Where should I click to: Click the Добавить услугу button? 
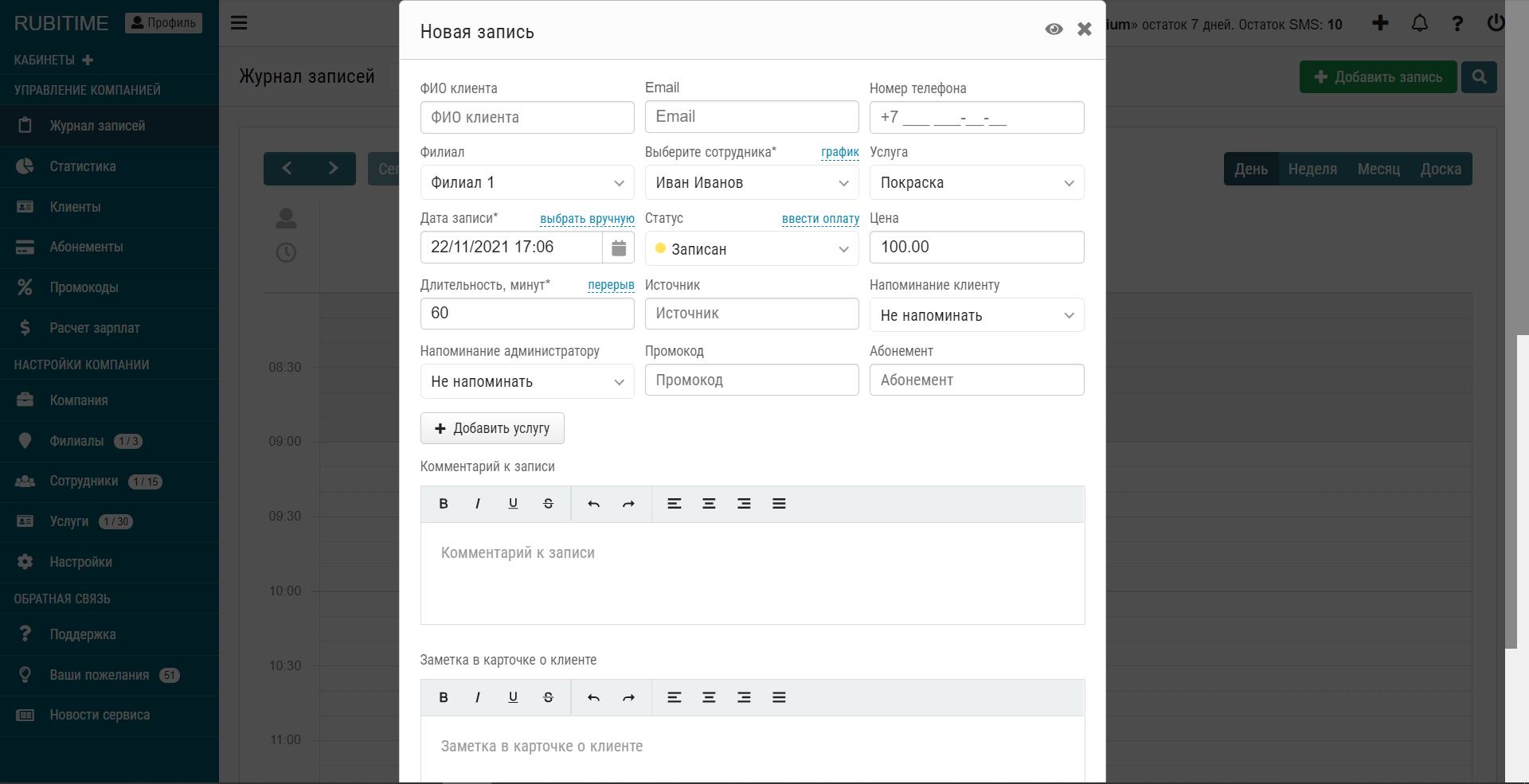[x=492, y=428]
